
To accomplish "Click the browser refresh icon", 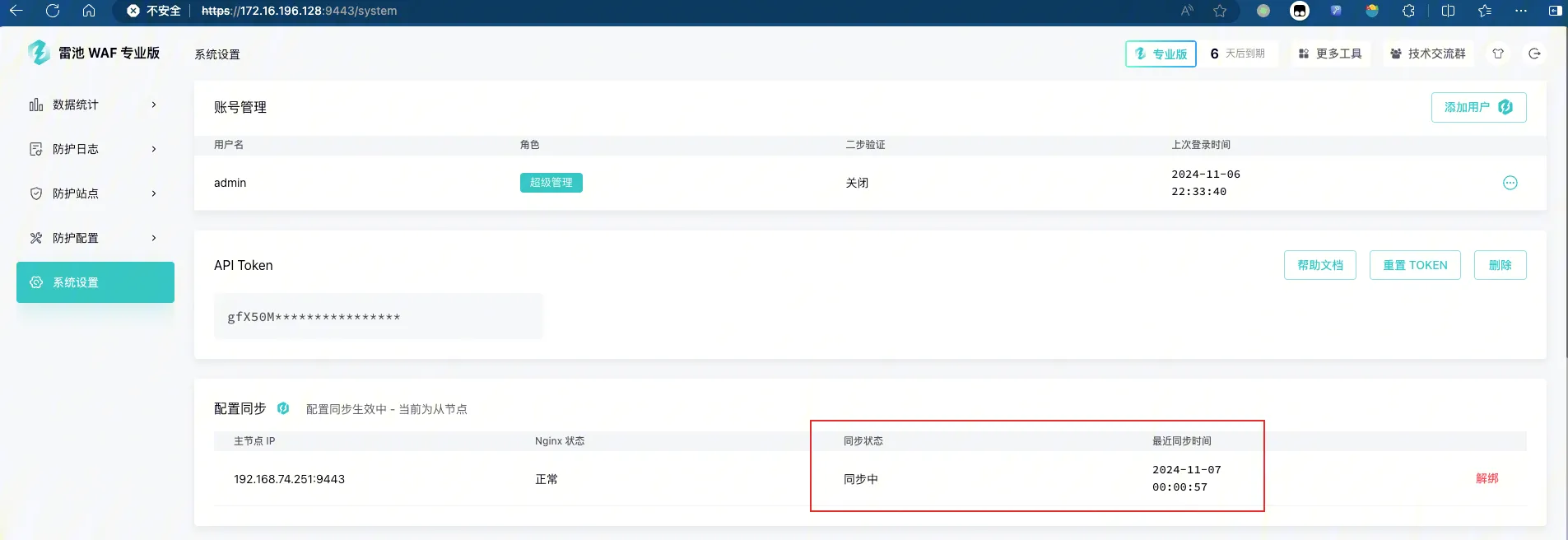I will [53, 11].
